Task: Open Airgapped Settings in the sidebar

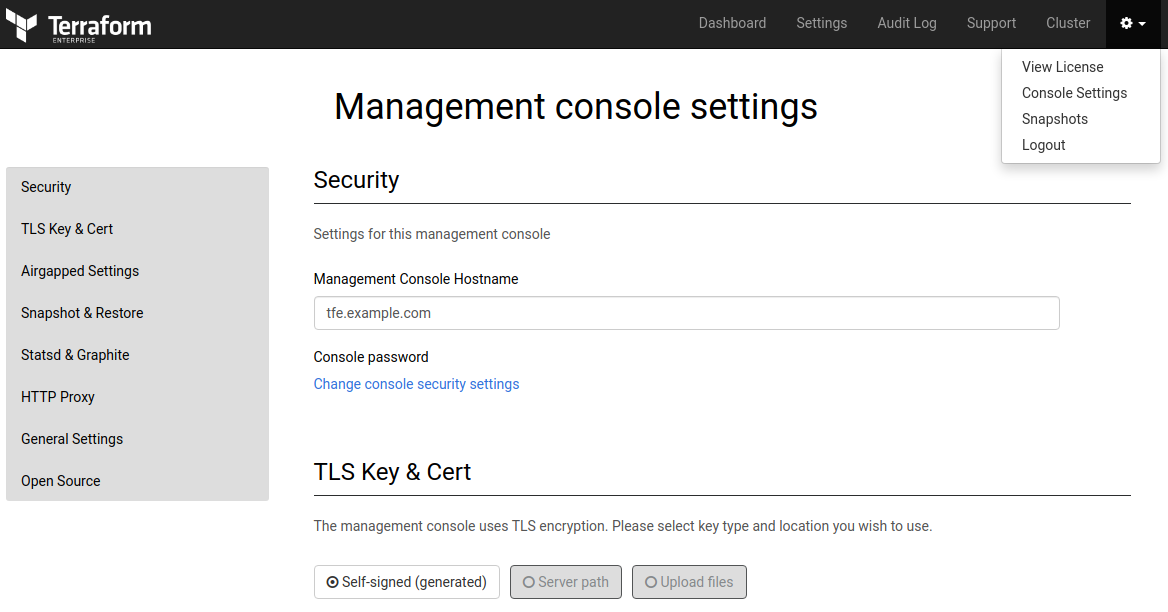Action: (x=80, y=271)
